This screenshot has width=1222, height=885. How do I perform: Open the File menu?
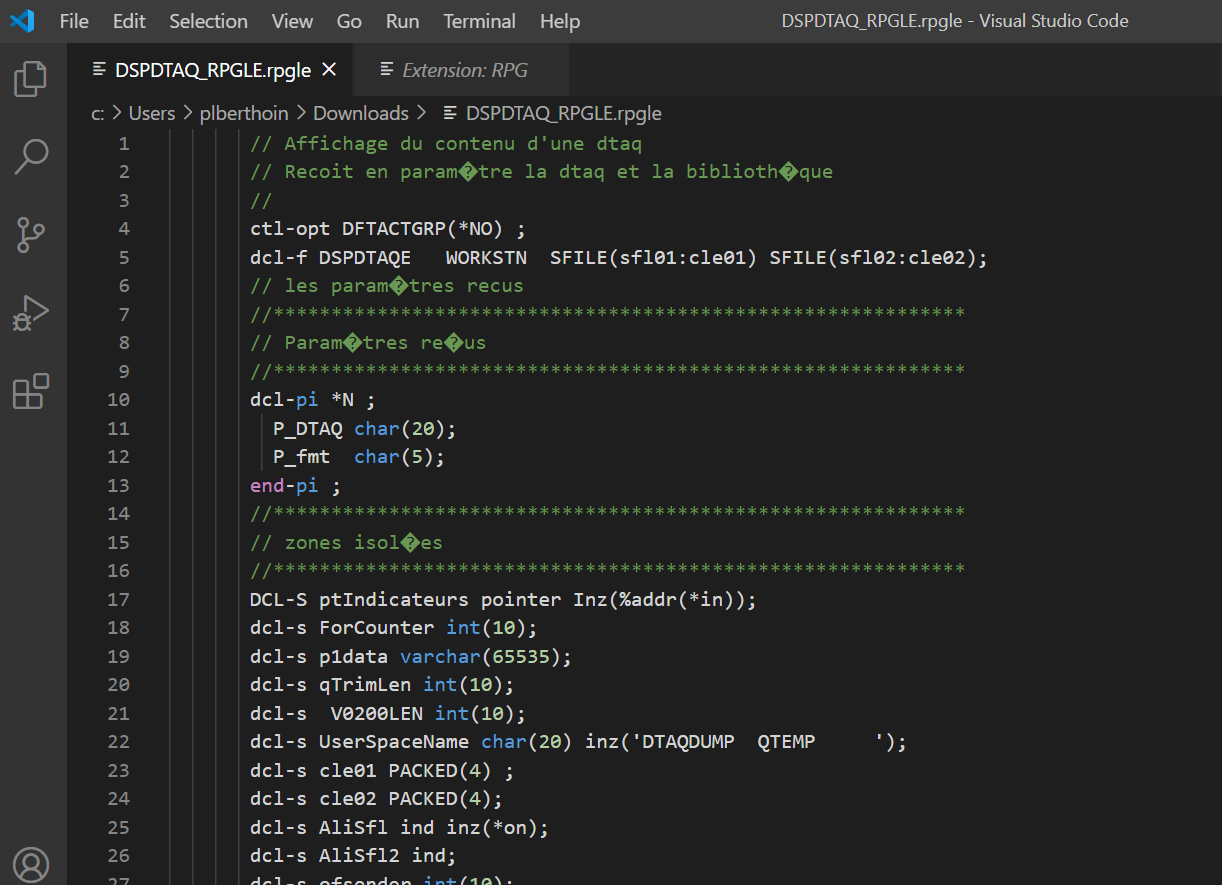pos(74,21)
